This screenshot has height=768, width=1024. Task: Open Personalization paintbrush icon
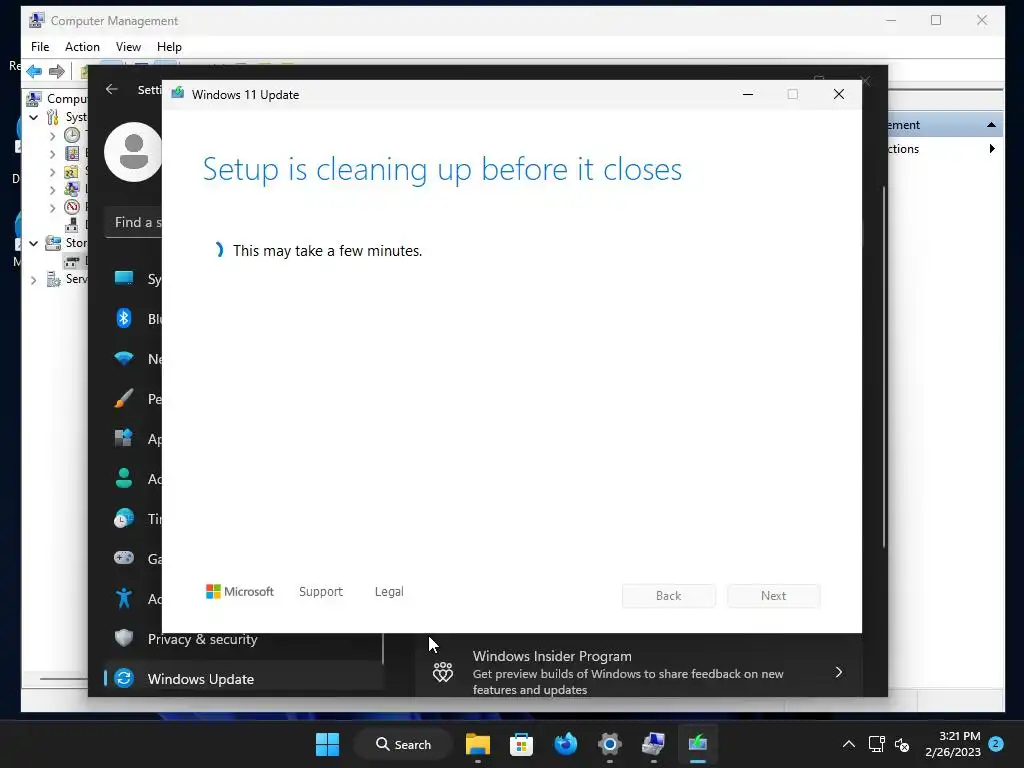coord(123,398)
